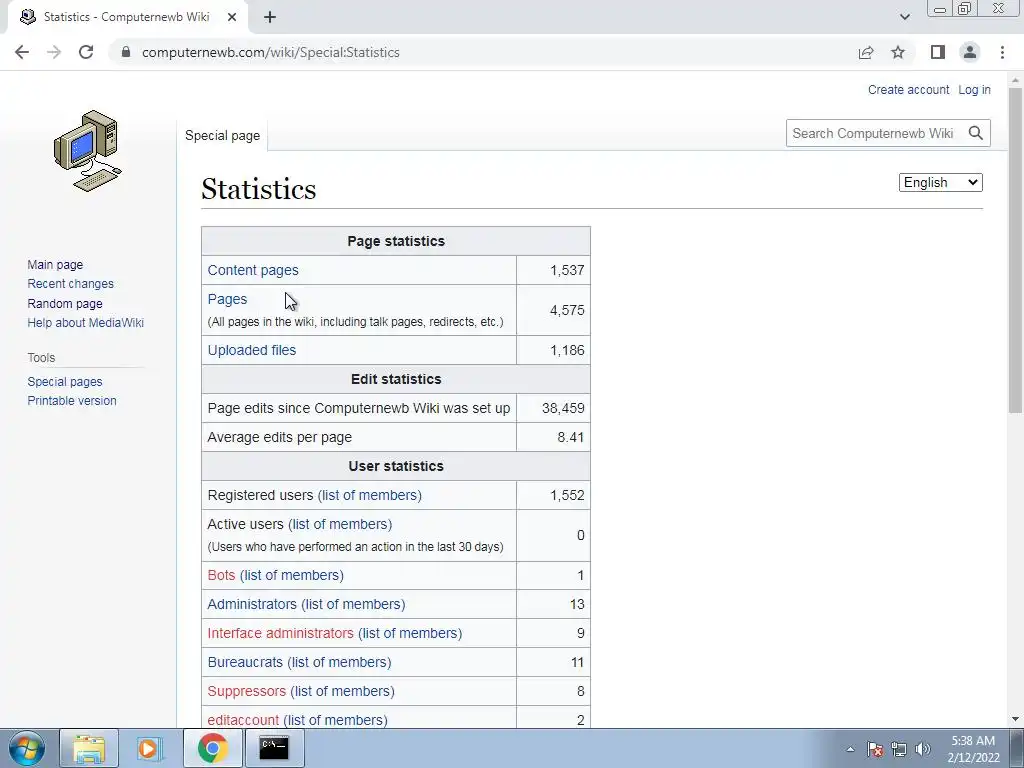Click the Statistics page heading
The width and height of the screenshot is (1024, 768).
(x=259, y=189)
